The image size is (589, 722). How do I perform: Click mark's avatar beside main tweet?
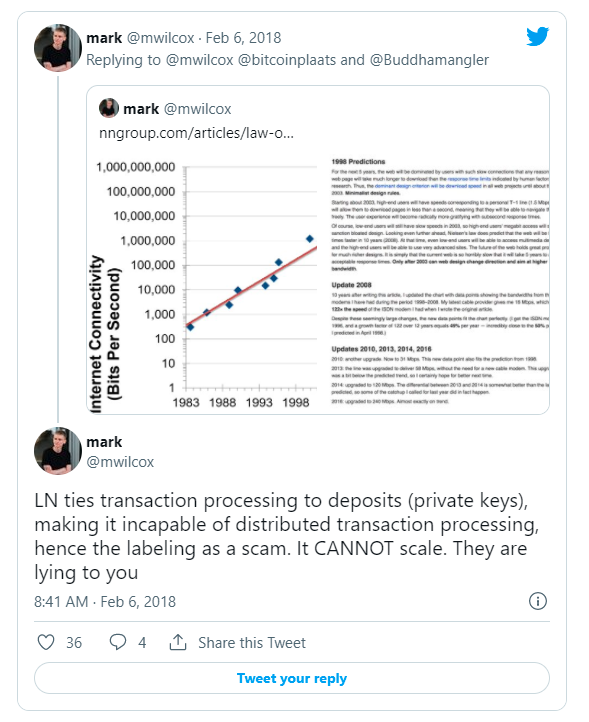click(x=58, y=451)
